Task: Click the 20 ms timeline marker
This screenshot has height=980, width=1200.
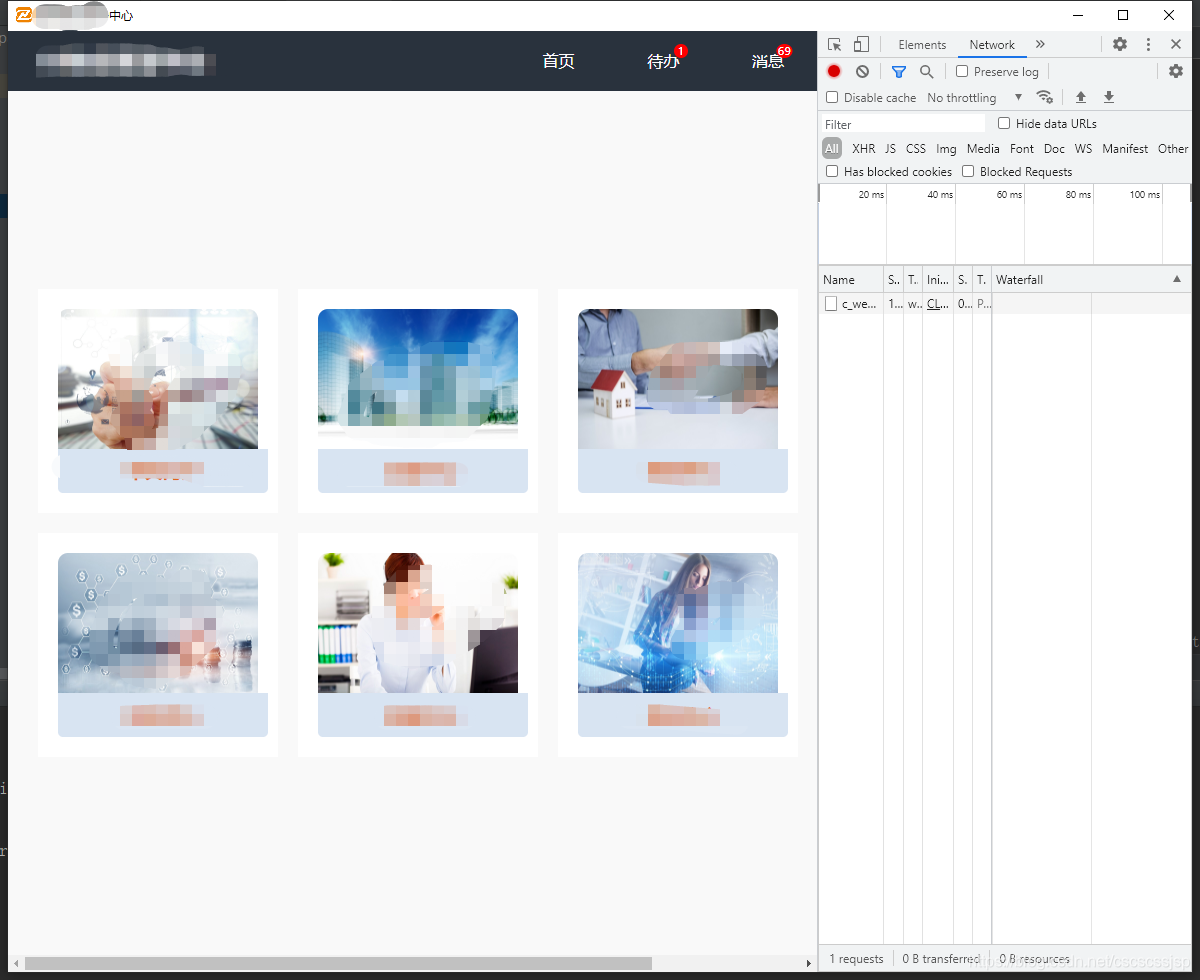Action: pyautogui.click(x=871, y=194)
